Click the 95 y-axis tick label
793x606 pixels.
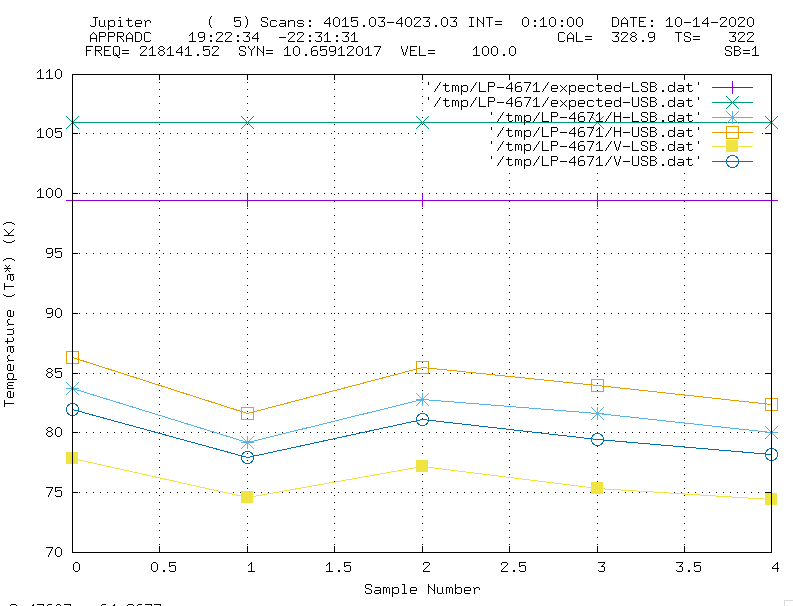(x=54, y=253)
